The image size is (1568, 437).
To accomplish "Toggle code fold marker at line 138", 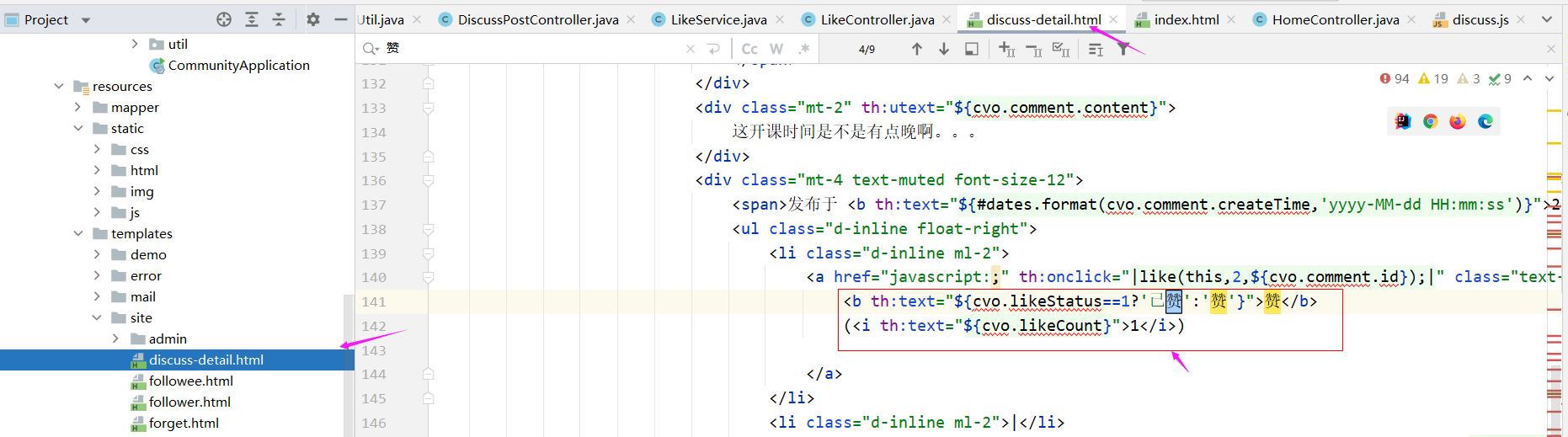I will pyautogui.click(x=429, y=229).
